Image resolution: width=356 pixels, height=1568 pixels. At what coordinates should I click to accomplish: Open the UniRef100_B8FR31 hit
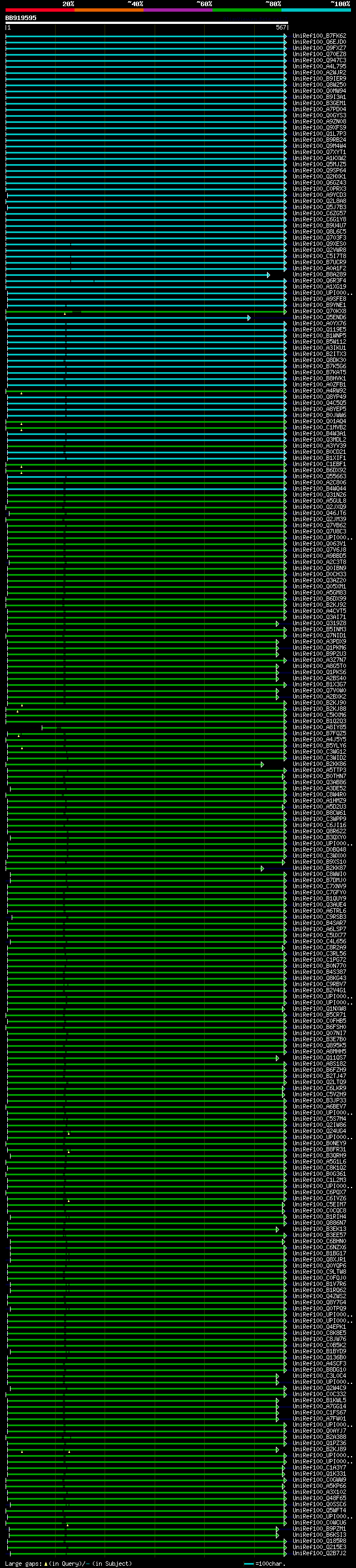click(319, 1150)
